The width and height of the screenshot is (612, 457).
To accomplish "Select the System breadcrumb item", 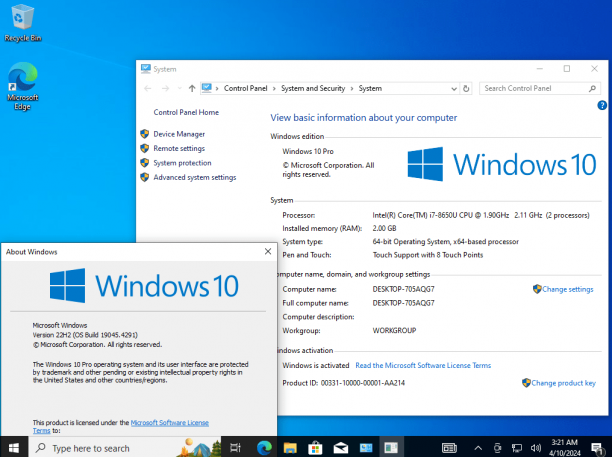I will pyautogui.click(x=370, y=89).
